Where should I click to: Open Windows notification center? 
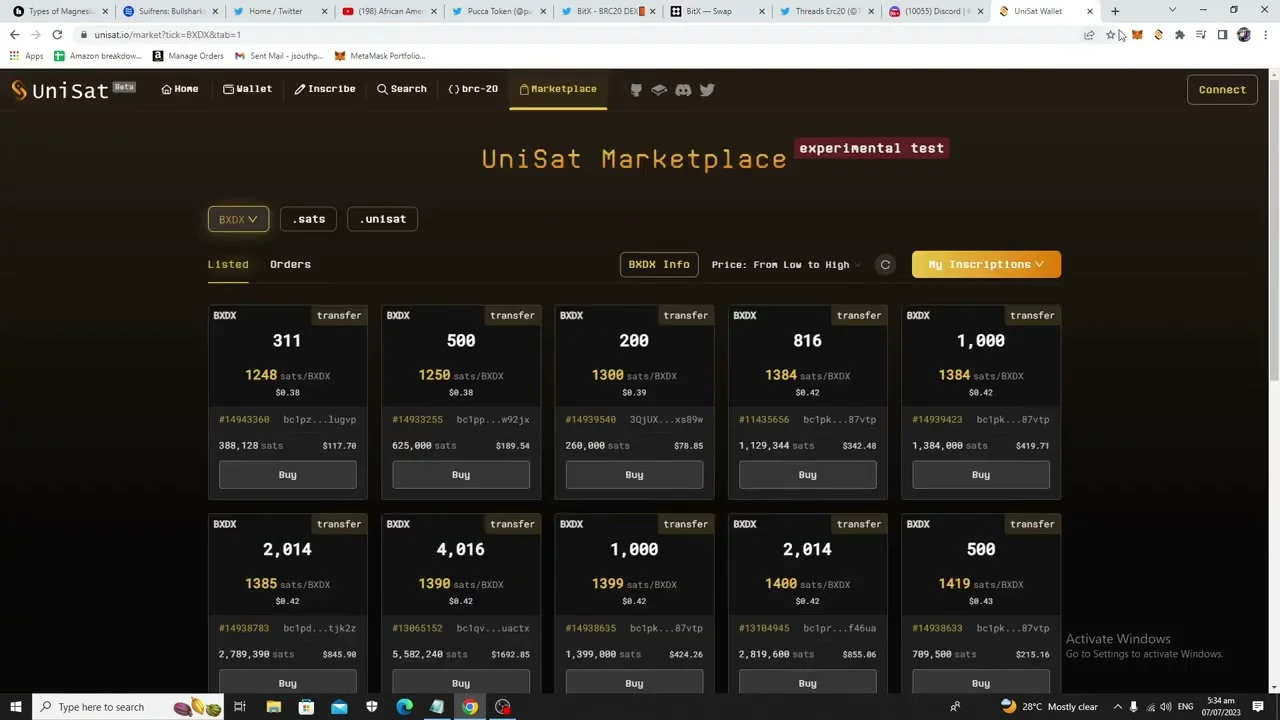1258,707
